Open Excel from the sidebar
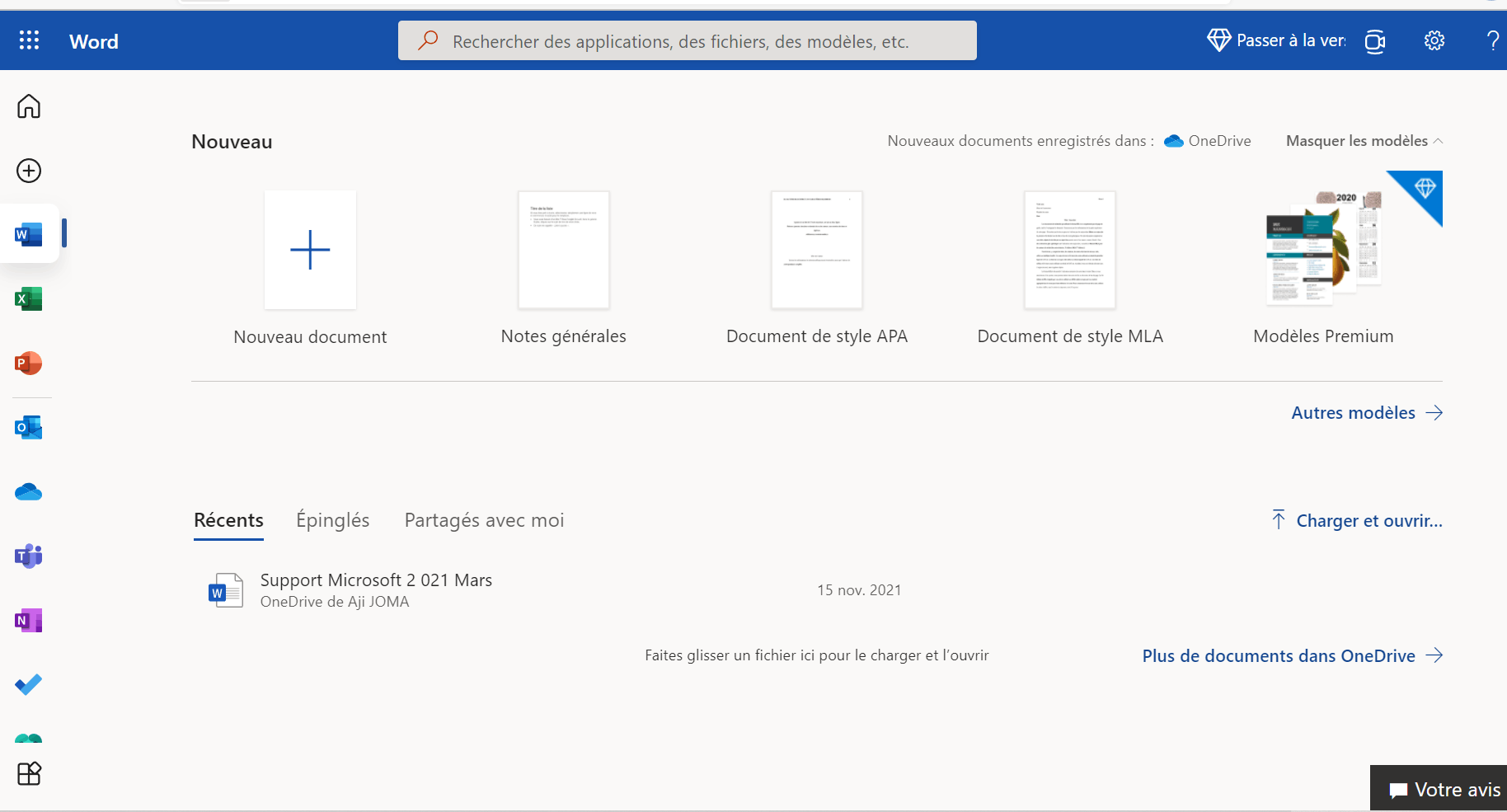This screenshot has width=1507, height=812. pos(29,298)
